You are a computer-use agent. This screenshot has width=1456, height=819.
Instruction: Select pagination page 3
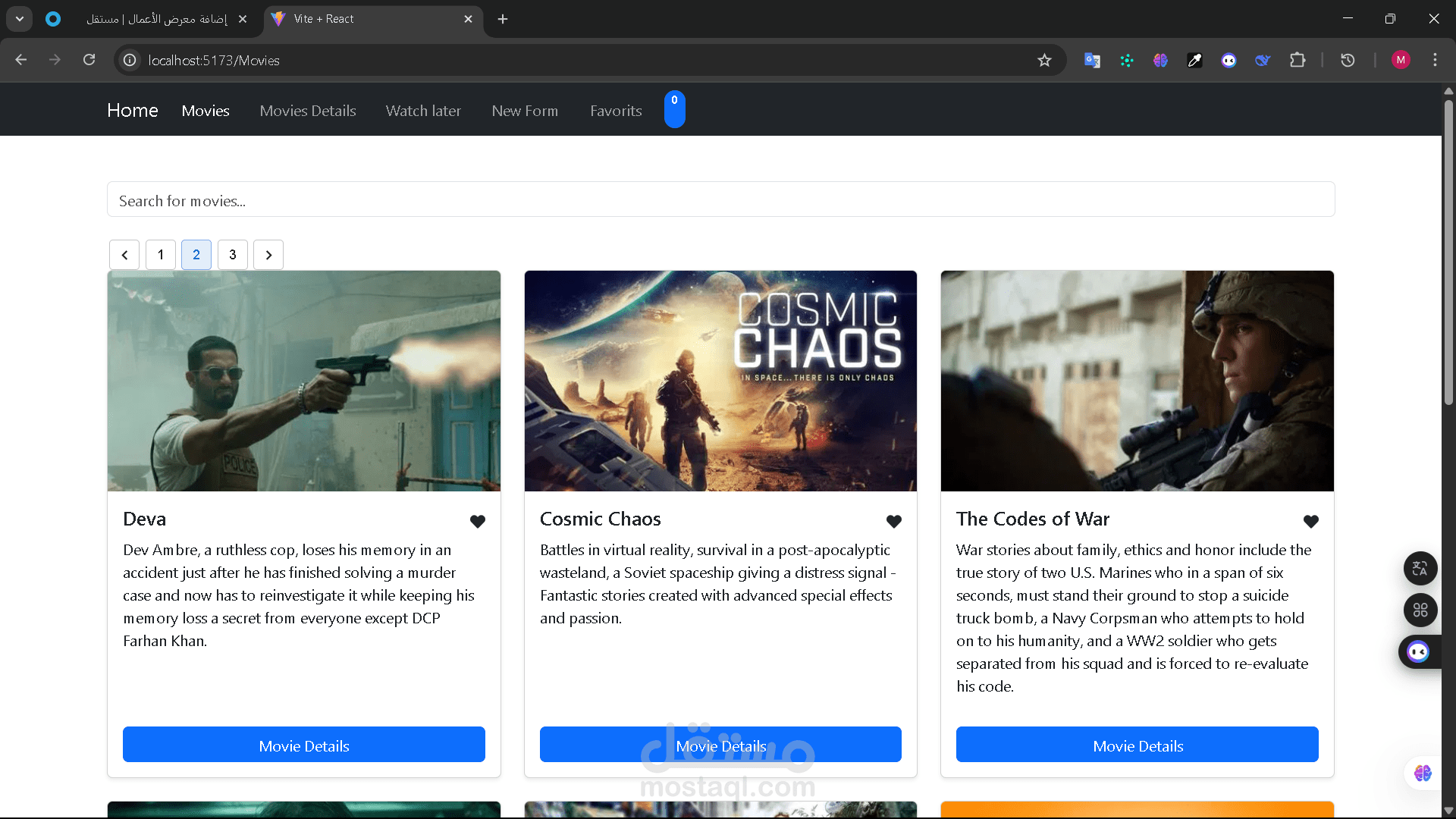point(233,255)
